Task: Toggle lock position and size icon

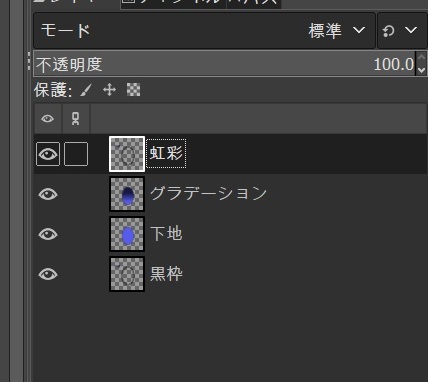Action: coord(109,90)
